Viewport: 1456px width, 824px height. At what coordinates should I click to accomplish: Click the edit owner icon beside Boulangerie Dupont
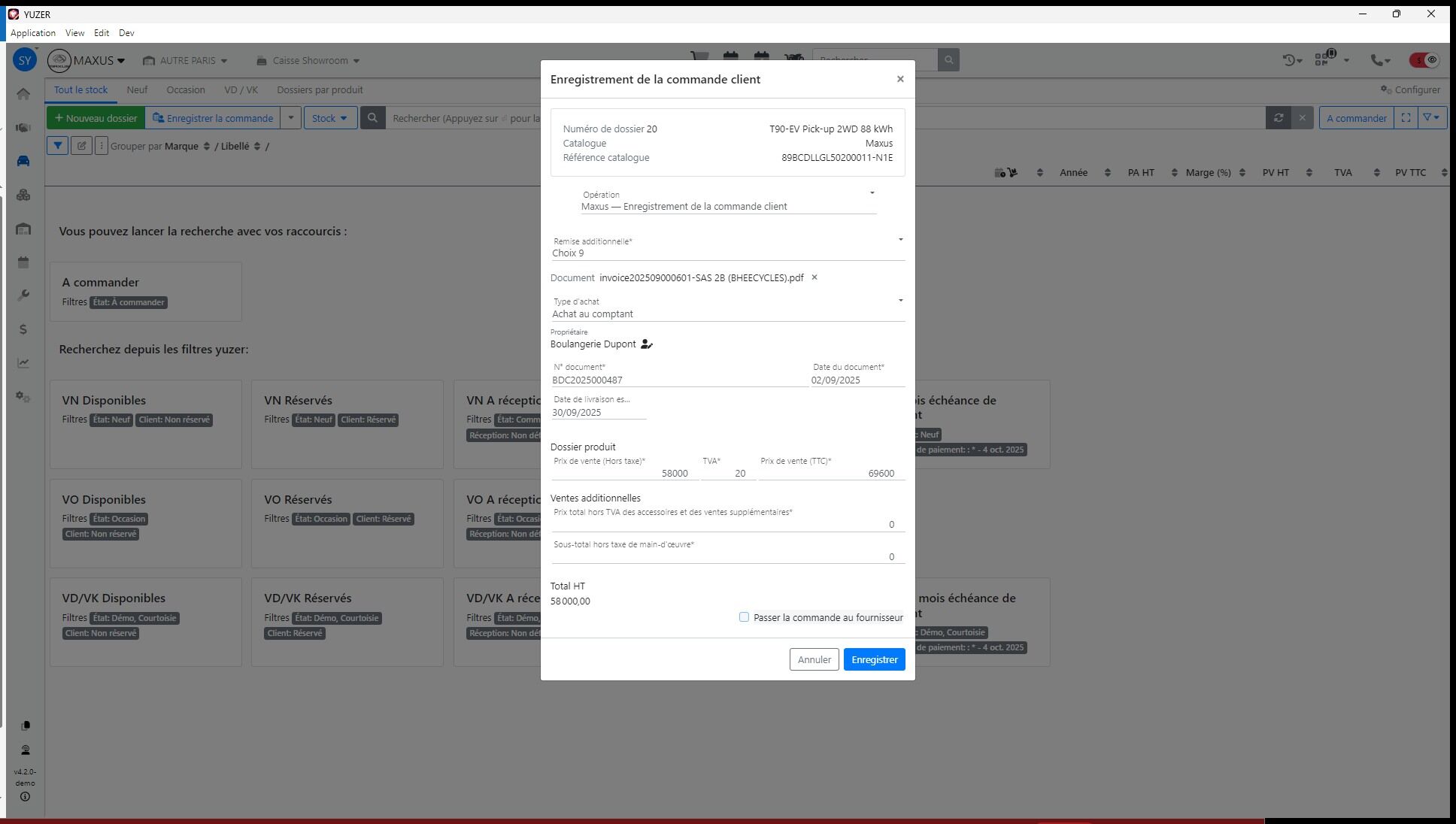[x=646, y=344]
